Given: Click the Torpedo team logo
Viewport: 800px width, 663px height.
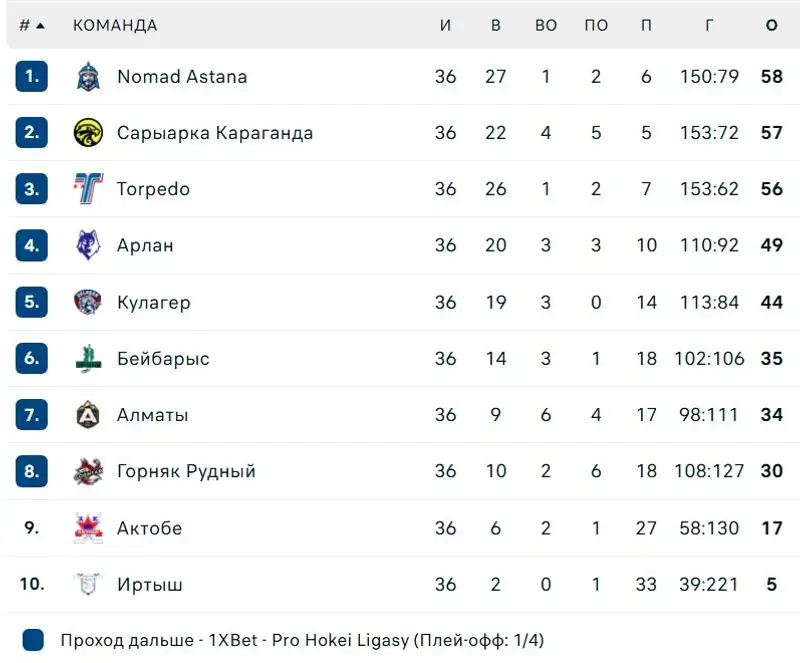Looking at the screenshot, I should pos(88,189).
